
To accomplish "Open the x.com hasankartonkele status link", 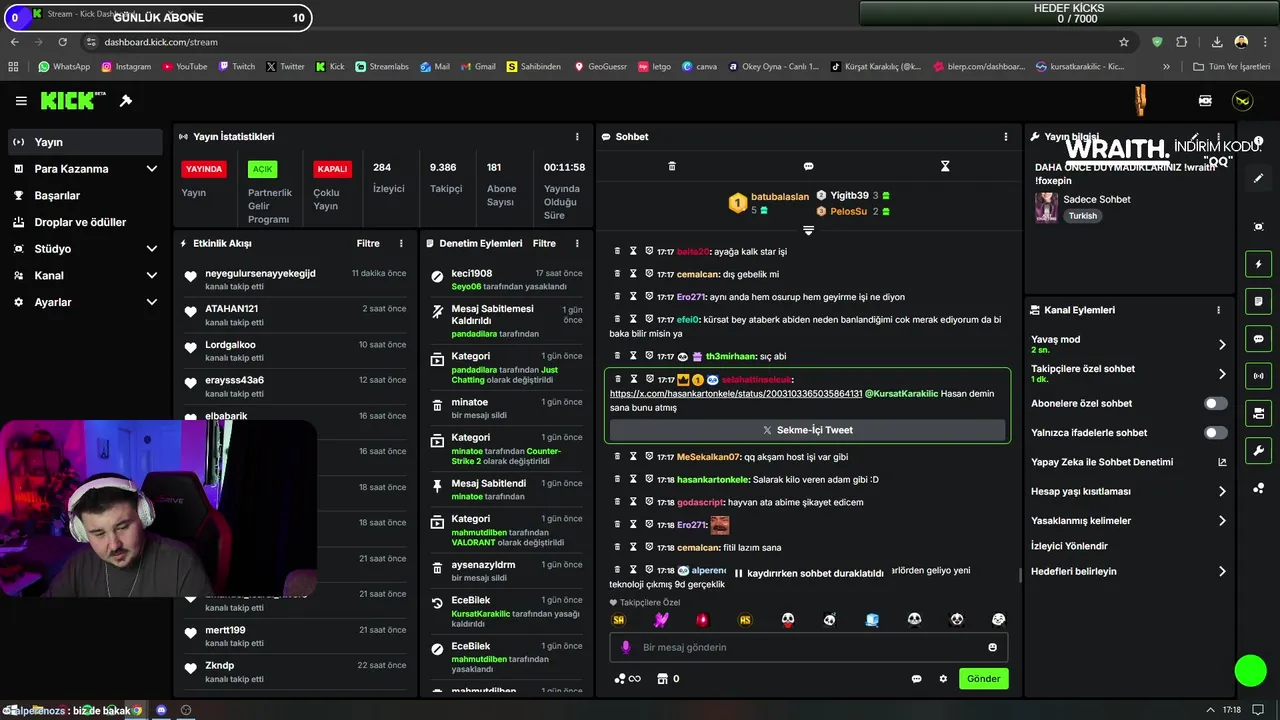I will pyautogui.click(x=736, y=394).
